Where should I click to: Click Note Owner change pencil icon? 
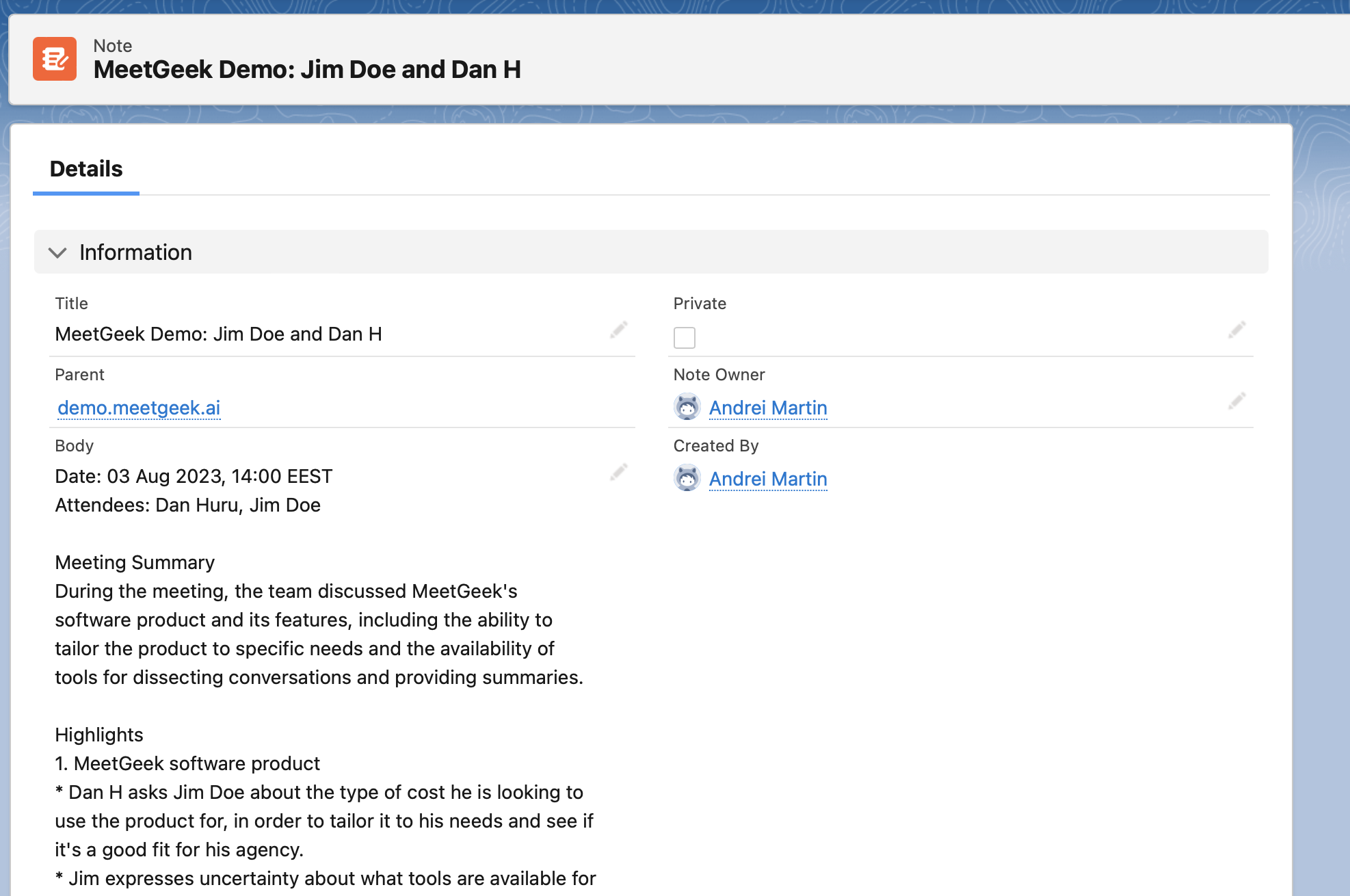(x=1236, y=401)
